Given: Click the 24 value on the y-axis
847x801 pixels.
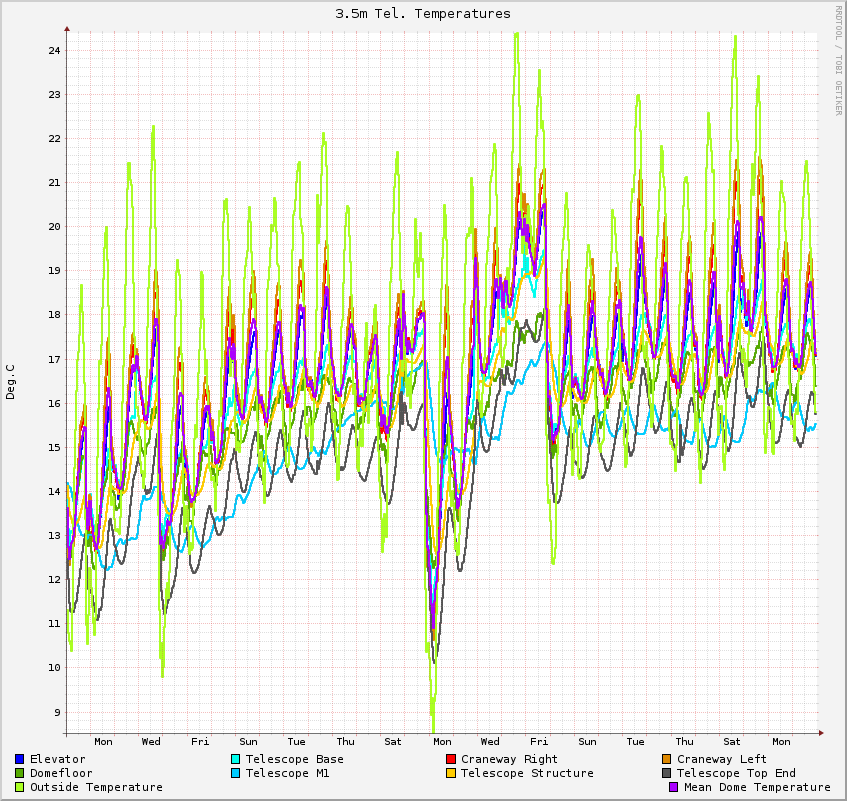Looking at the screenshot, I should tap(55, 50).
